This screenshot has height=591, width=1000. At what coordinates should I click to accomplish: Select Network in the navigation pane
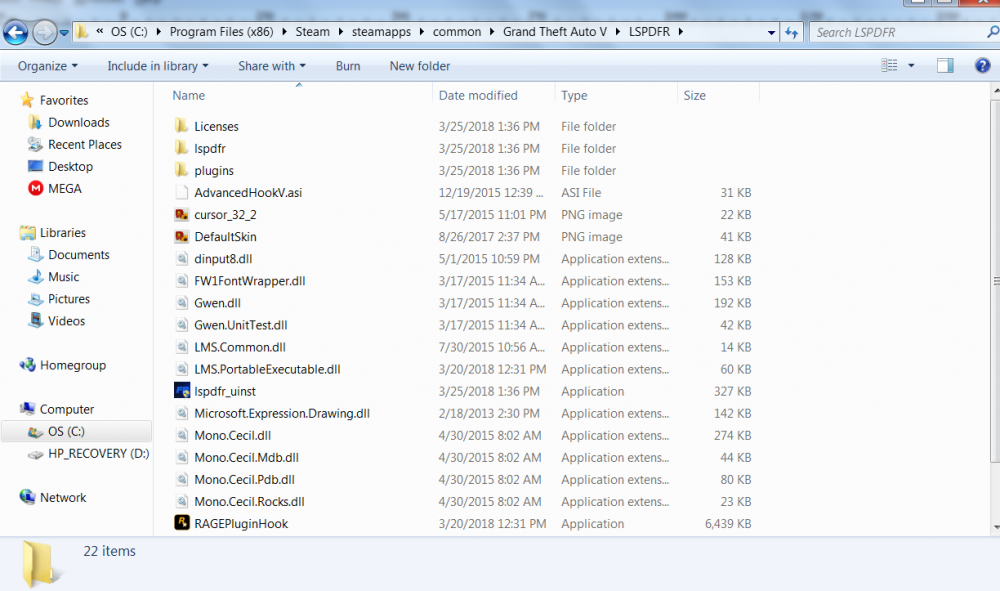click(x=62, y=498)
